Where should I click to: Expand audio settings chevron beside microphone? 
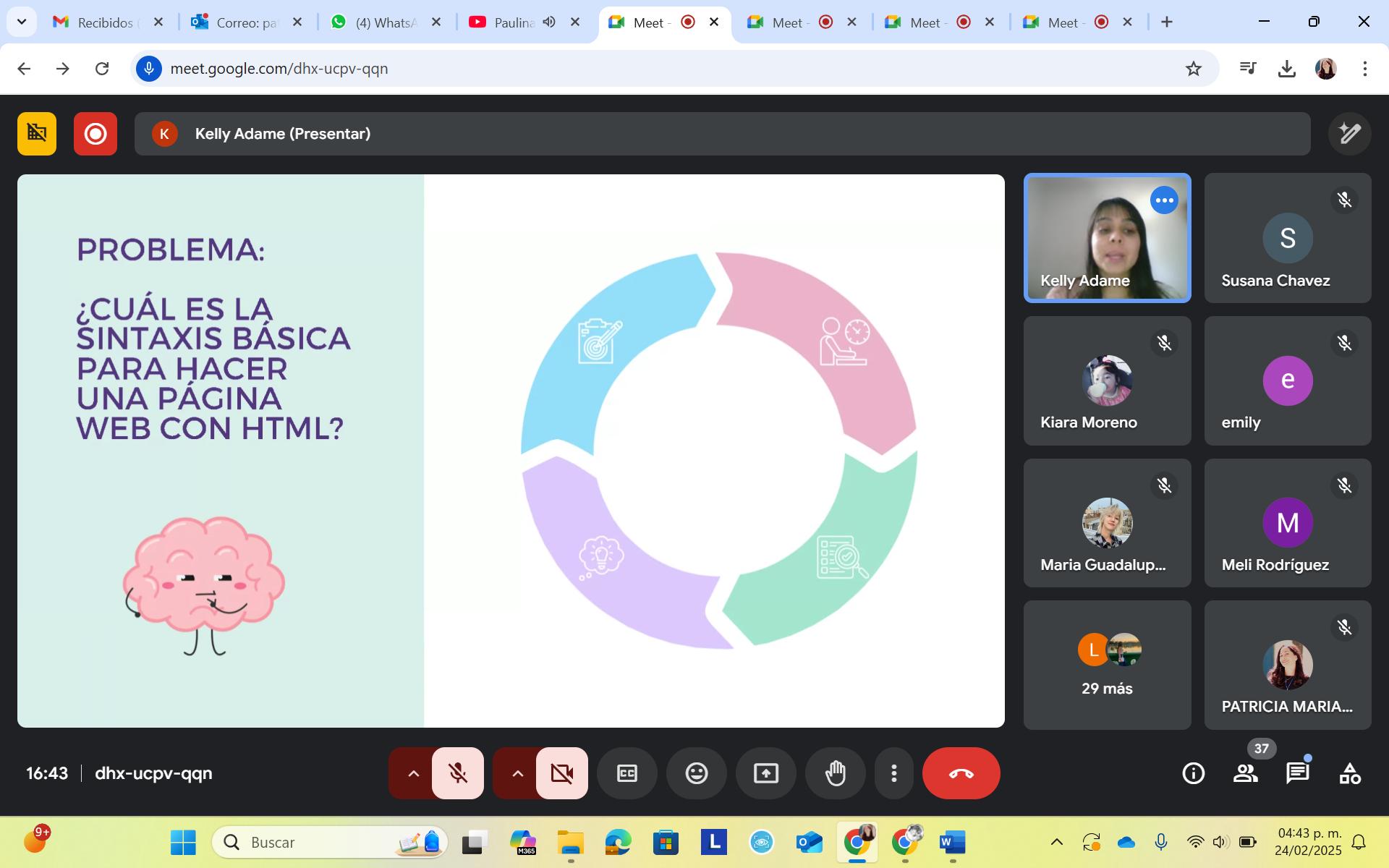pos(413,773)
